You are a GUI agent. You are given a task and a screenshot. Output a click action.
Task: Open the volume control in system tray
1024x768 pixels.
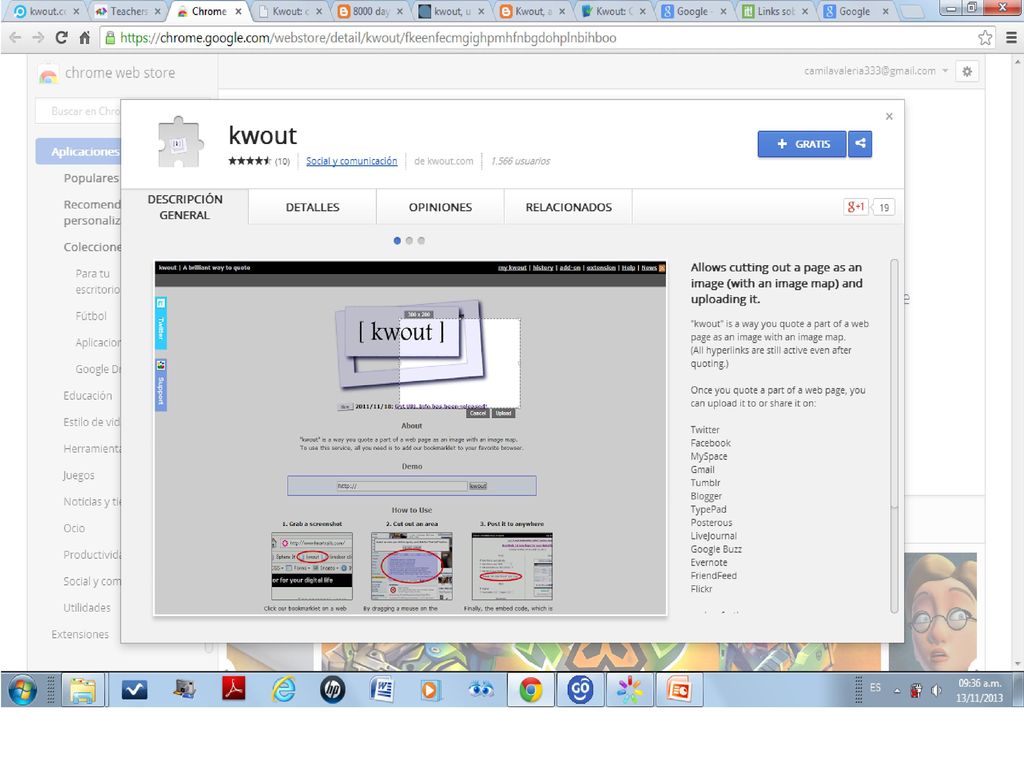click(x=936, y=690)
